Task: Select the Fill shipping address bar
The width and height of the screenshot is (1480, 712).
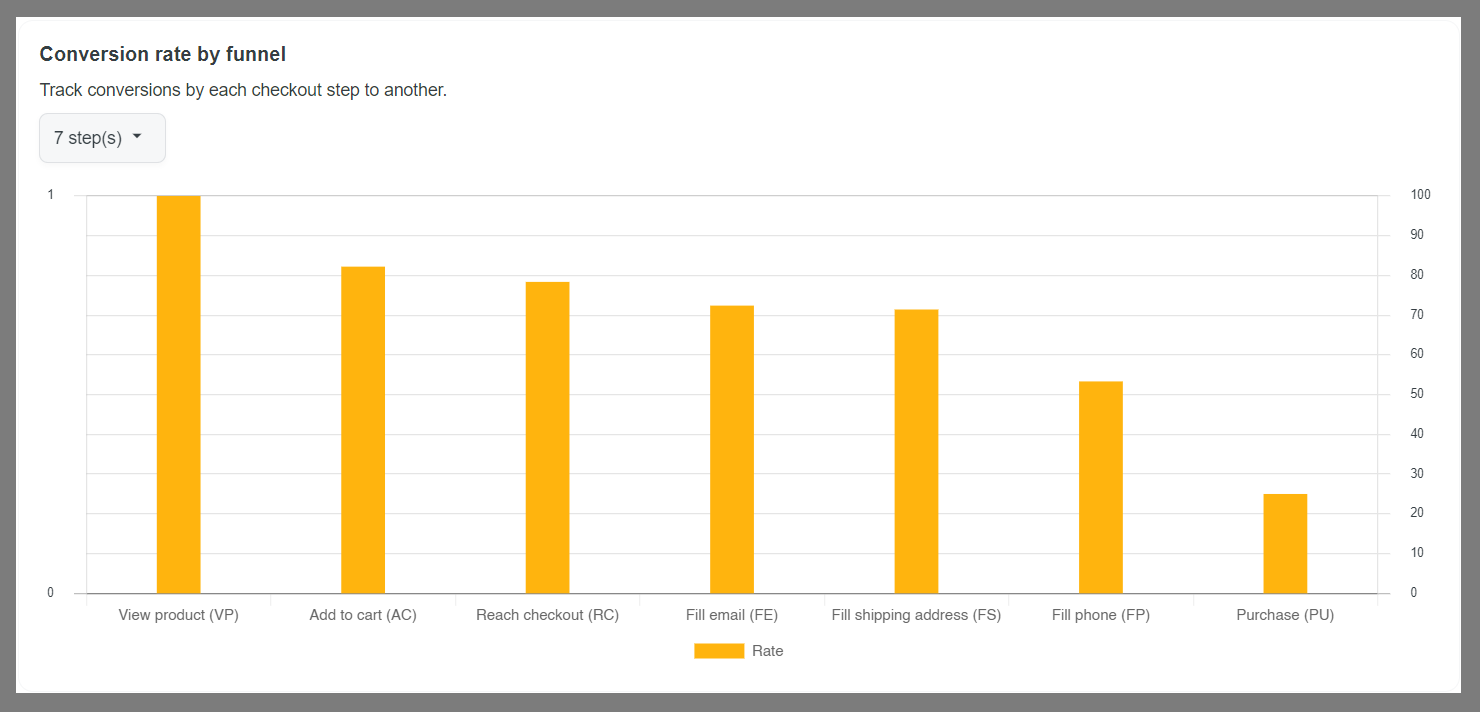Action: [x=916, y=451]
